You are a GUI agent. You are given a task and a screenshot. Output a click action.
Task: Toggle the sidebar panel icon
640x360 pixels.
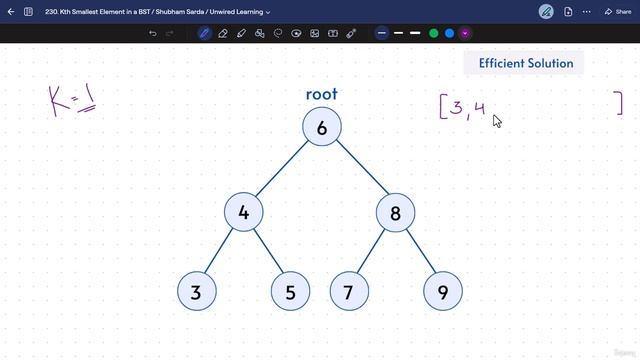(x=28, y=12)
